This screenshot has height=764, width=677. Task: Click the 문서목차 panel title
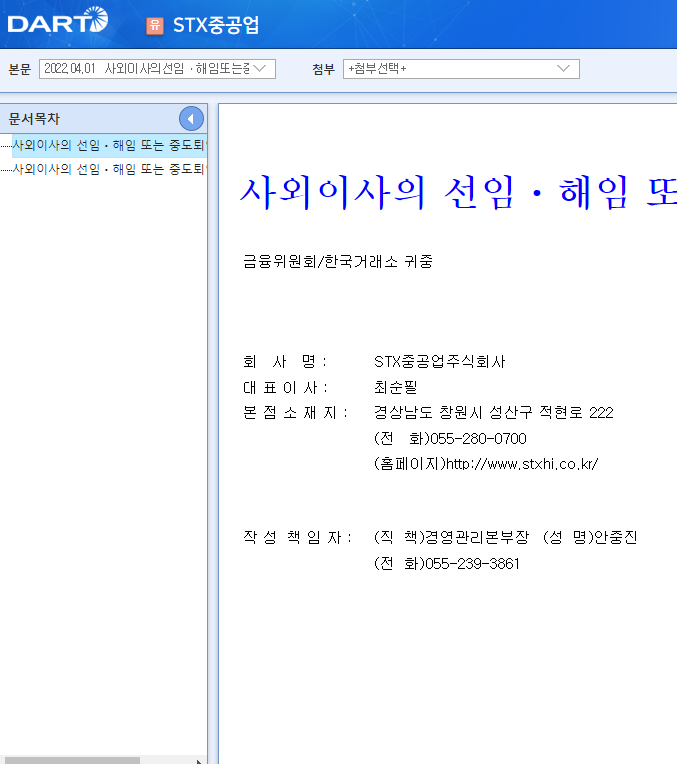click(x=34, y=118)
